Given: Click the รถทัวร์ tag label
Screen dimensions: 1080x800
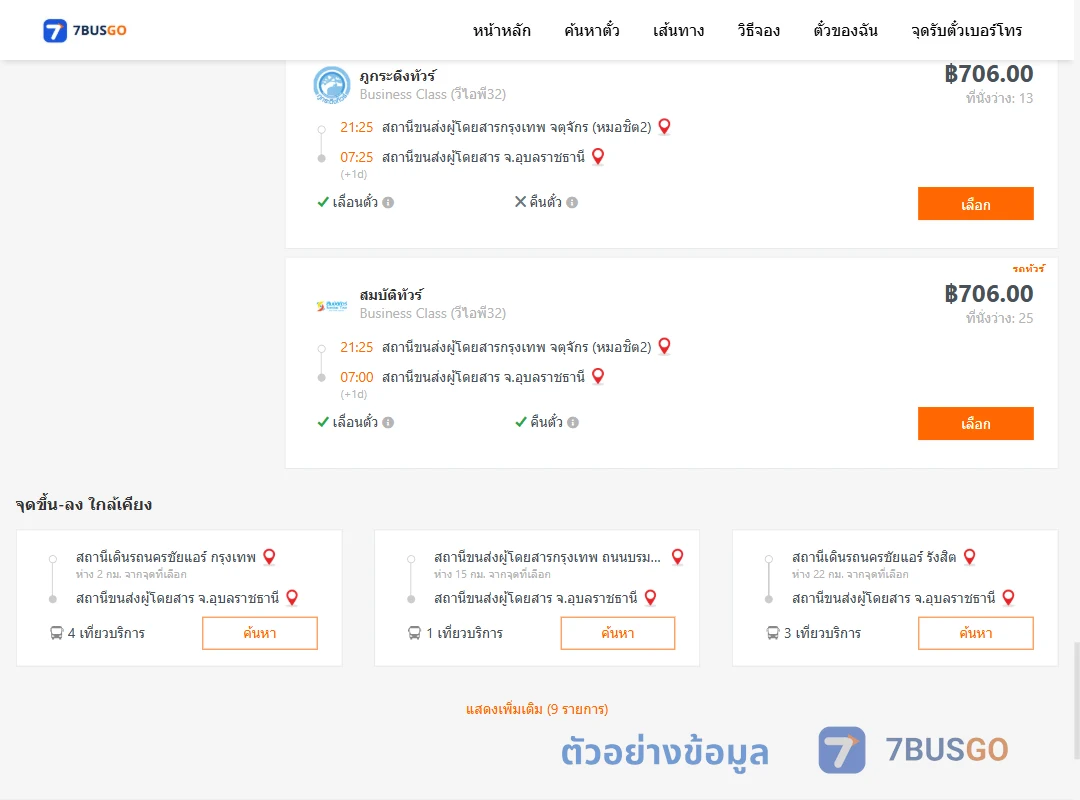Looking at the screenshot, I should pyautogui.click(x=1028, y=269).
